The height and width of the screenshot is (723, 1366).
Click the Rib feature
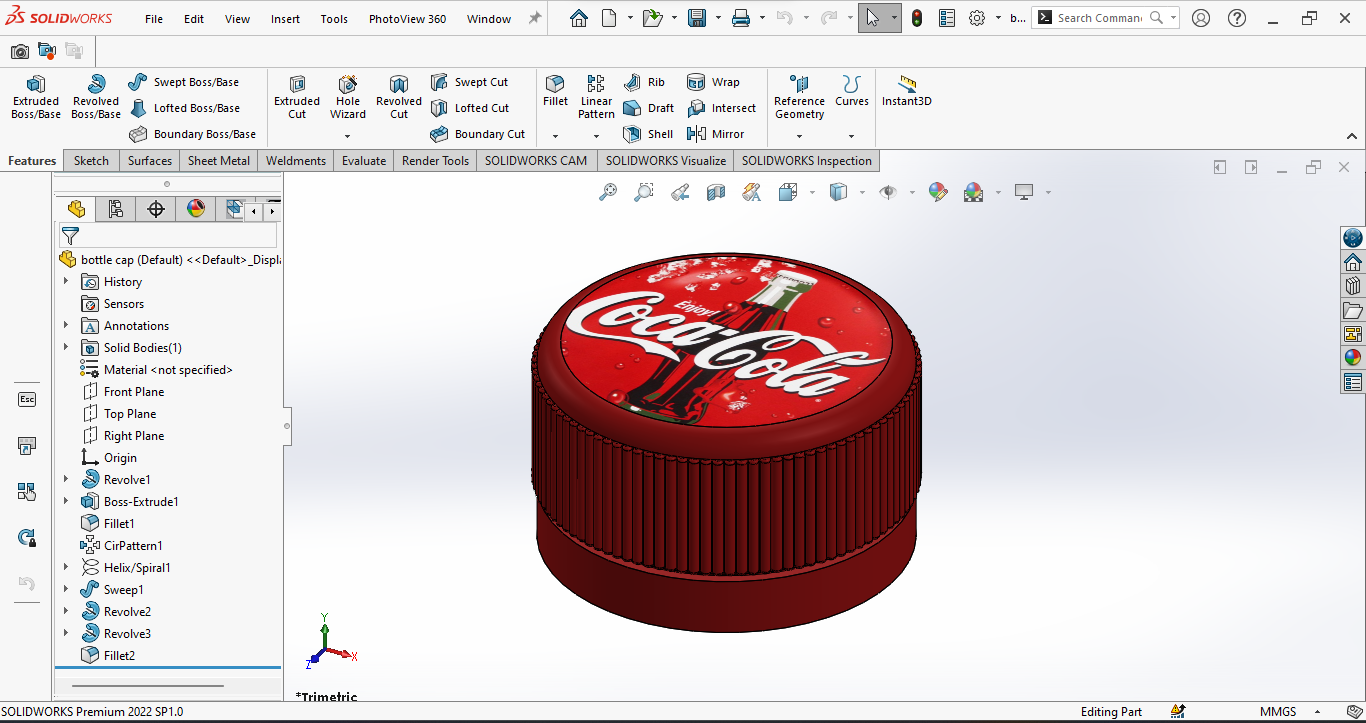tap(644, 82)
